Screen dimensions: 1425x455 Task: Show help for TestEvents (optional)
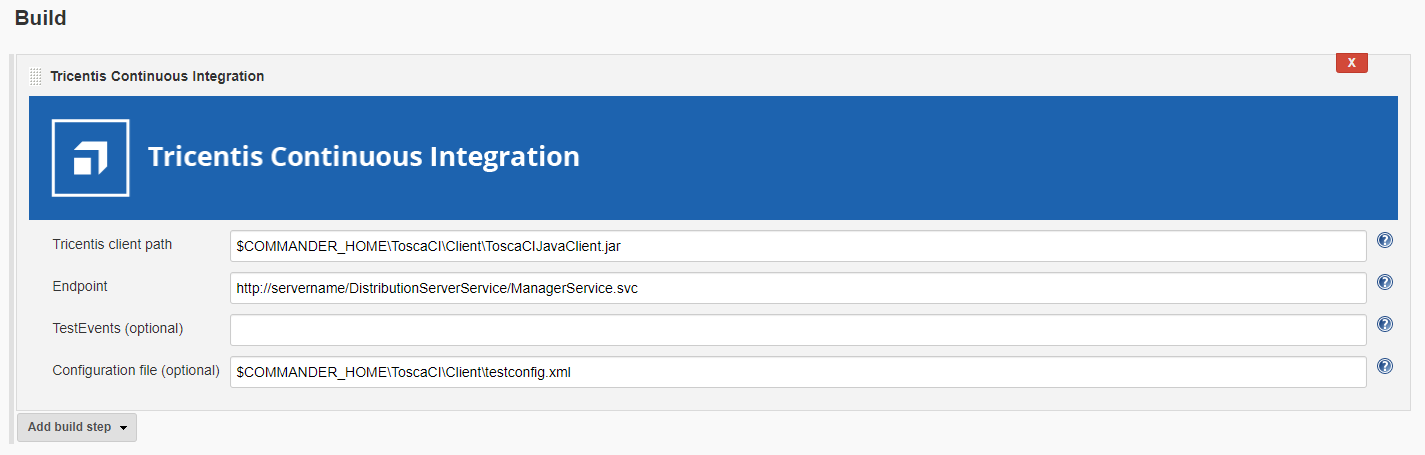pyautogui.click(x=1385, y=324)
